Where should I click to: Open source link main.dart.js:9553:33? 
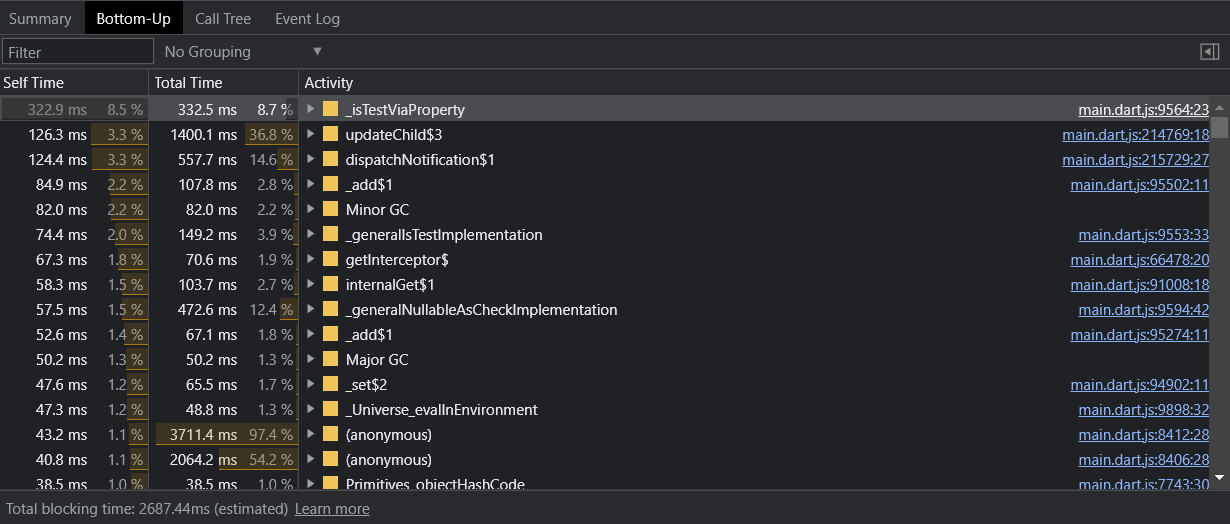[1143, 234]
